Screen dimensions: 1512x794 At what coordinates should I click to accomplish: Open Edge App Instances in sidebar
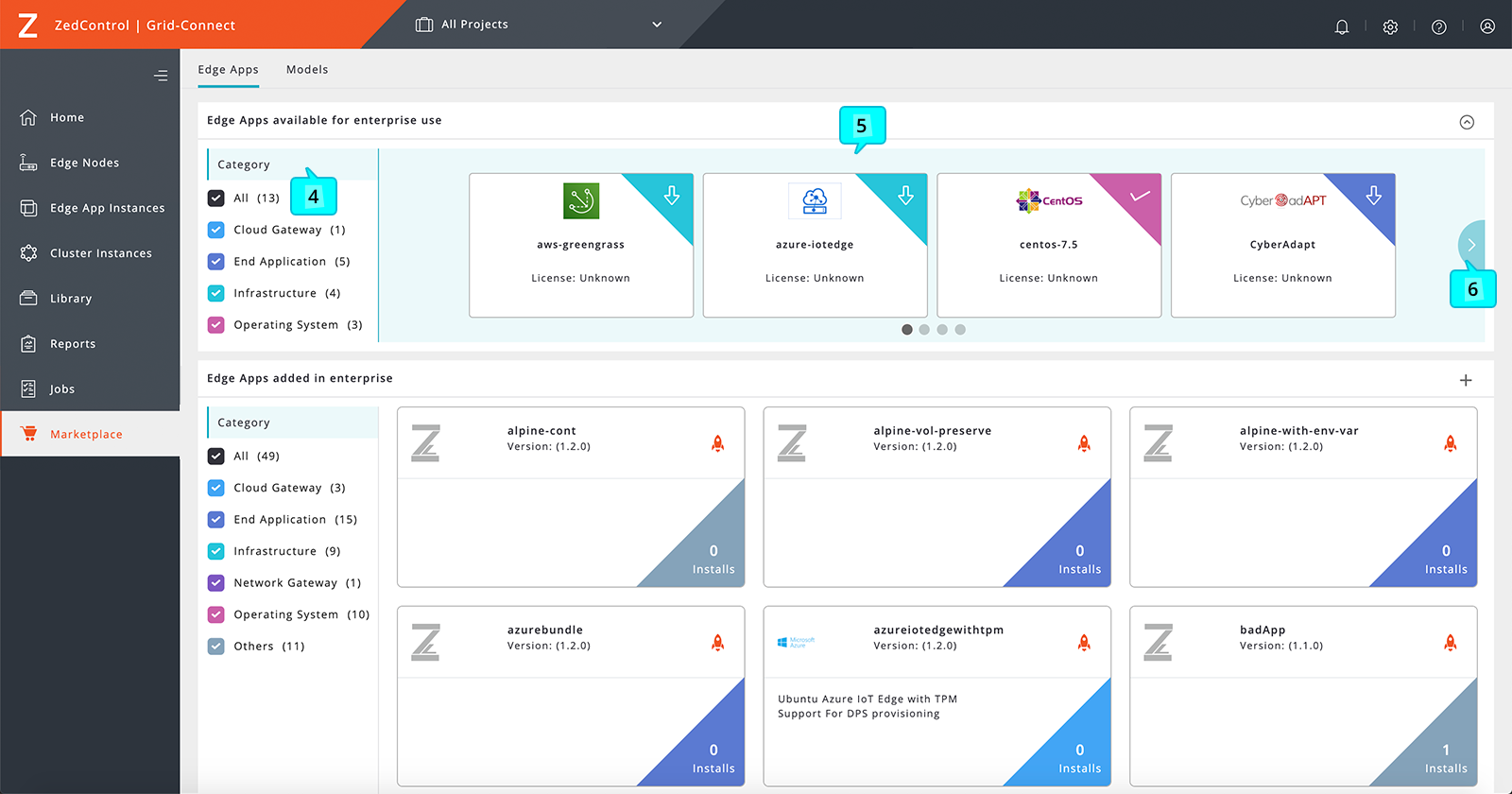coord(90,208)
